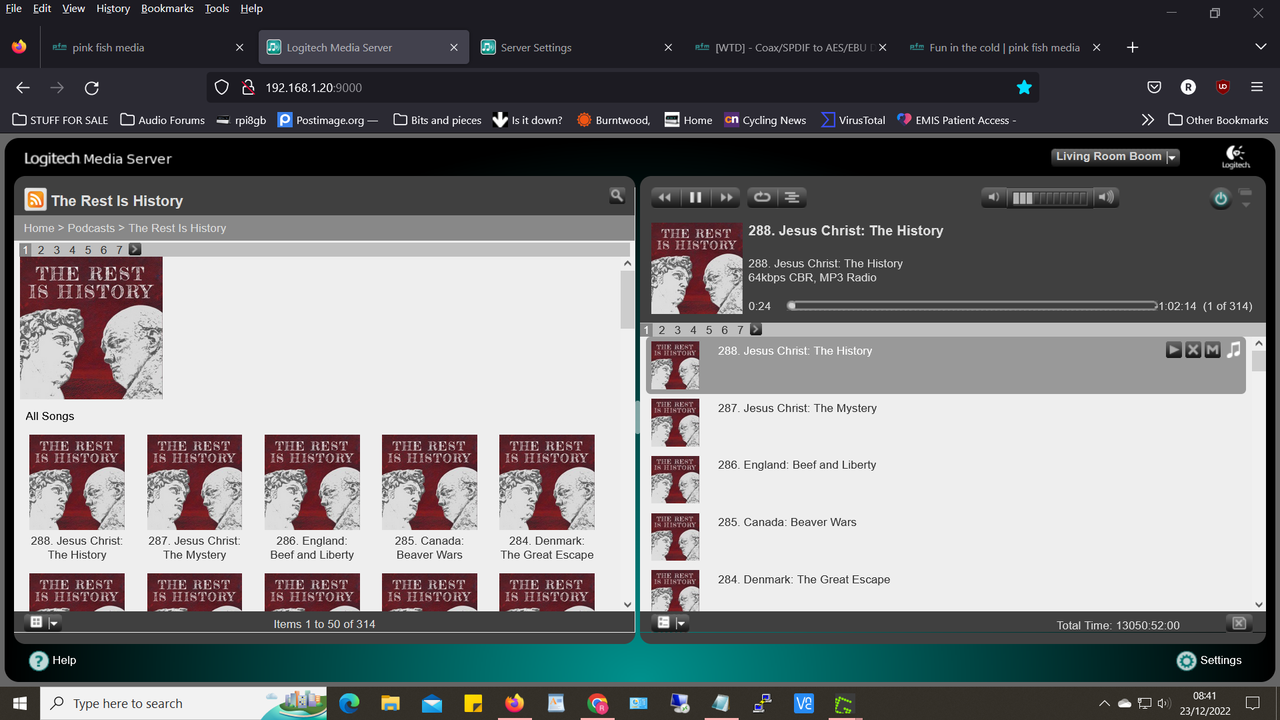The height and width of the screenshot is (720, 1280).
Task: Open the Other Bookmarks folder
Action: click(1218, 120)
